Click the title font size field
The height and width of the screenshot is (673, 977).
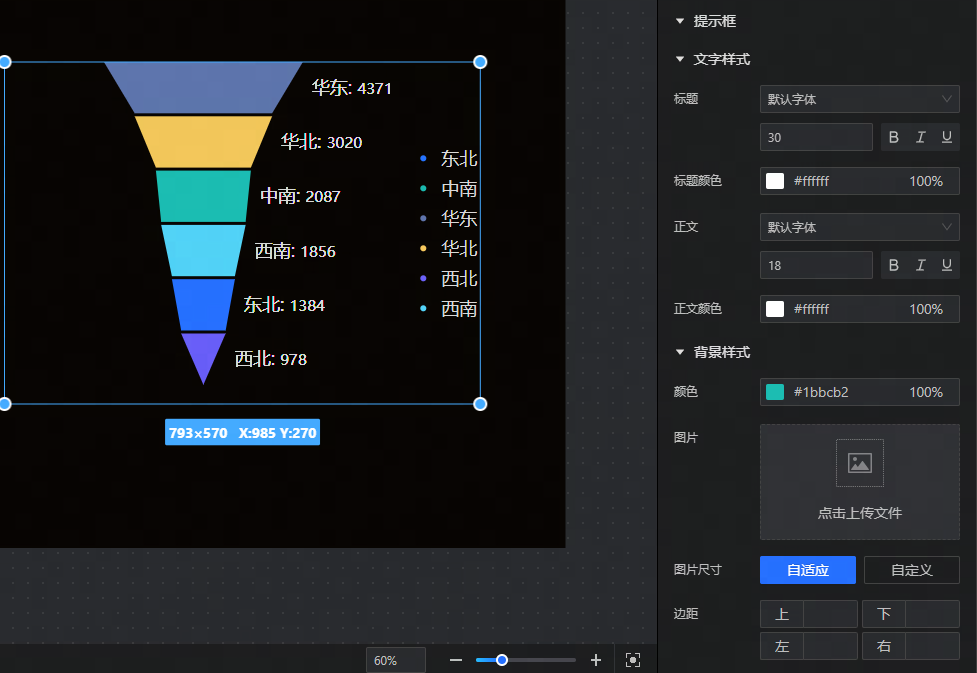[x=816, y=137]
